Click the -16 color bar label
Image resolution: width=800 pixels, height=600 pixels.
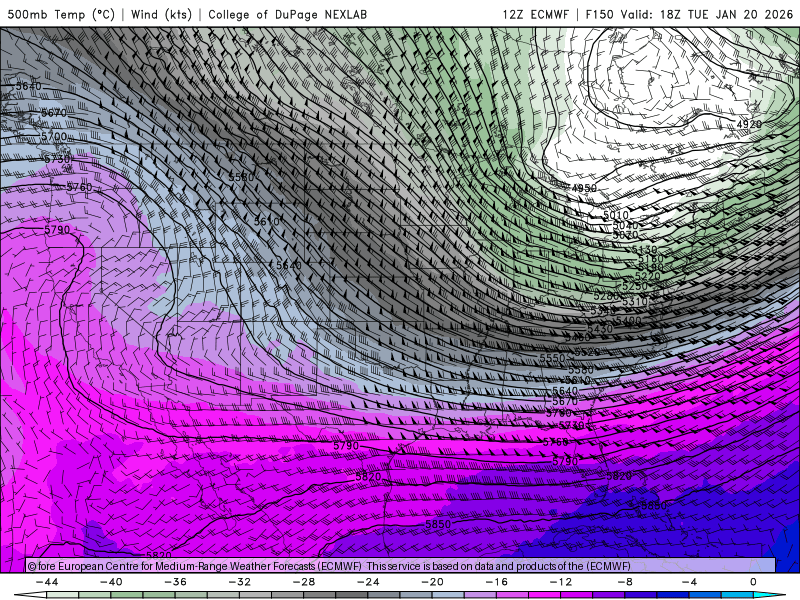(x=497, y=582)
